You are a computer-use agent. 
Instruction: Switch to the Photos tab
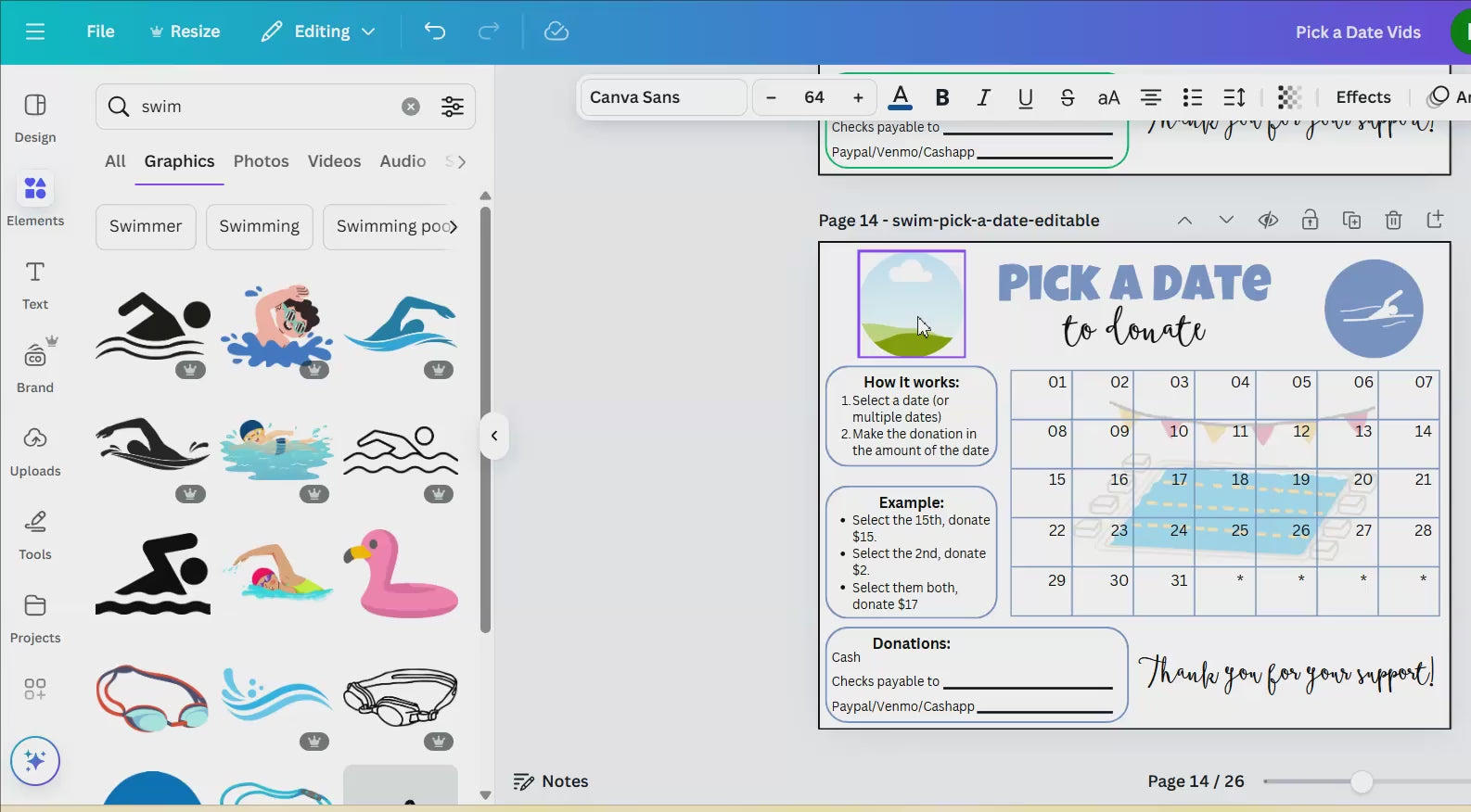261,161
